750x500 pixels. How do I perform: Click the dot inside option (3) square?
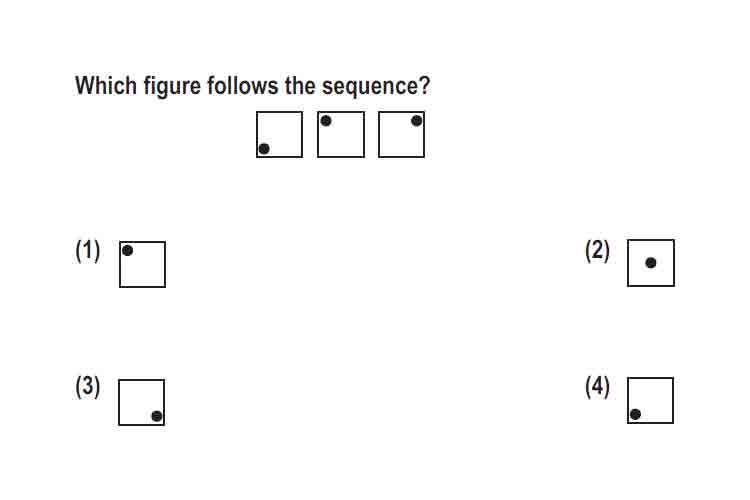click(x=156, y=416)
